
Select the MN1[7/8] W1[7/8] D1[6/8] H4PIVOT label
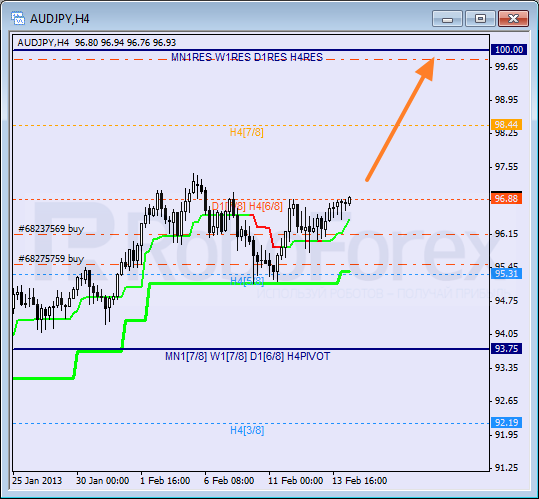[x=248, y=356]
